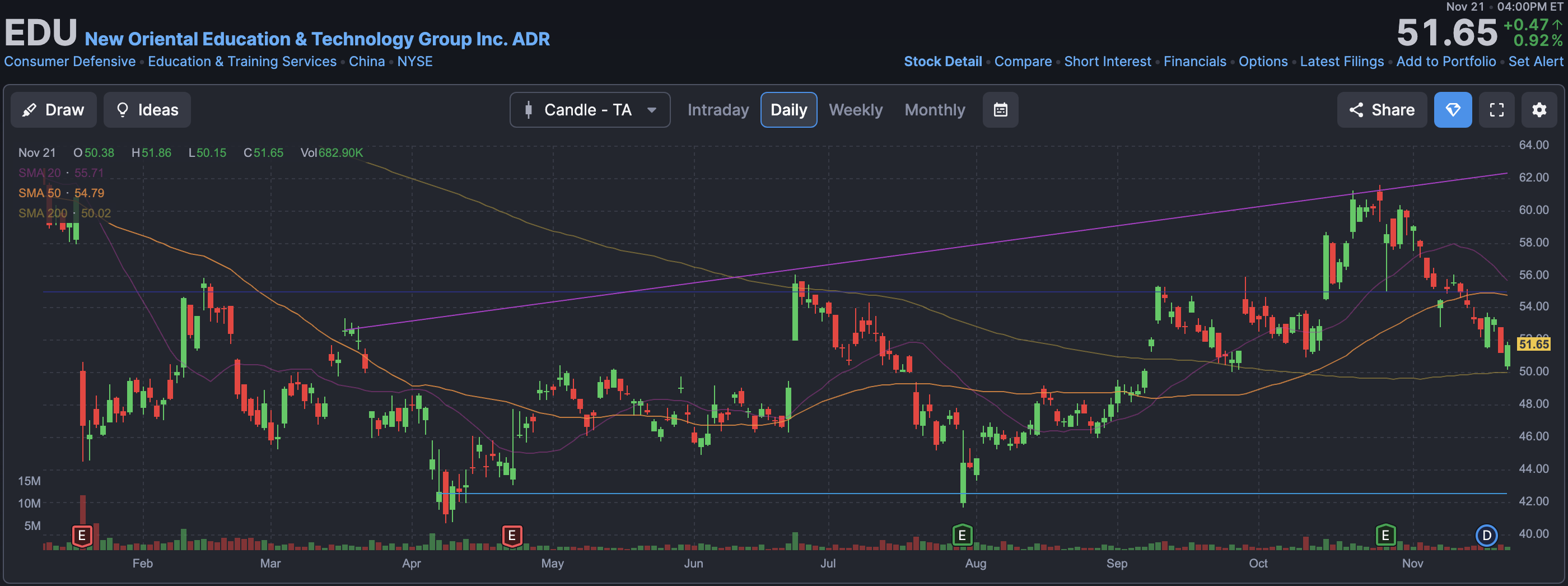Open the NYSE exchange link
The width and height of the screenshot is (1568, 586).
point(414,62)
